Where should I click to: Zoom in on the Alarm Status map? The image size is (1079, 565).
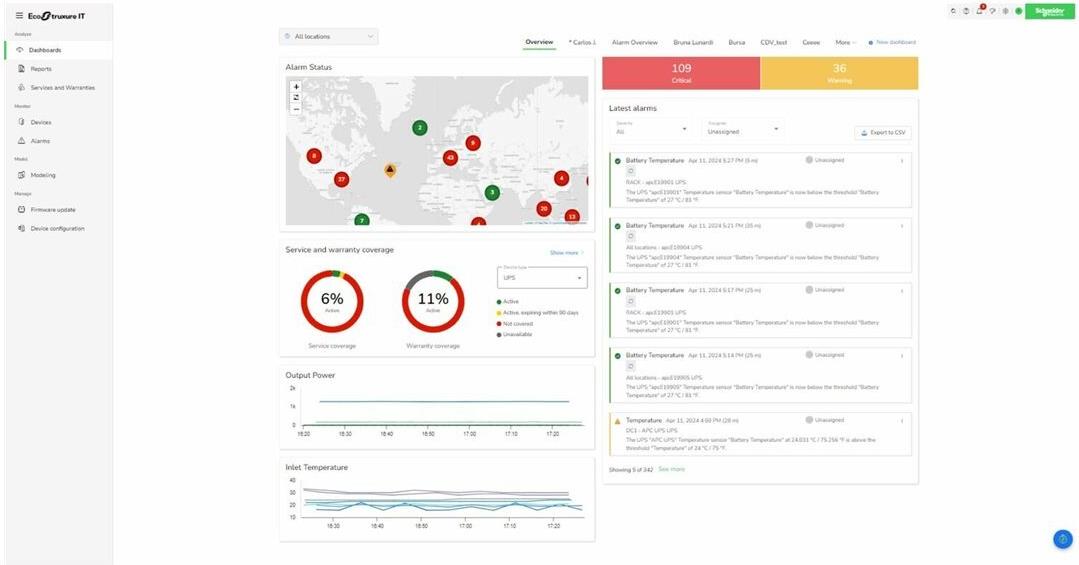click(296, 87)
